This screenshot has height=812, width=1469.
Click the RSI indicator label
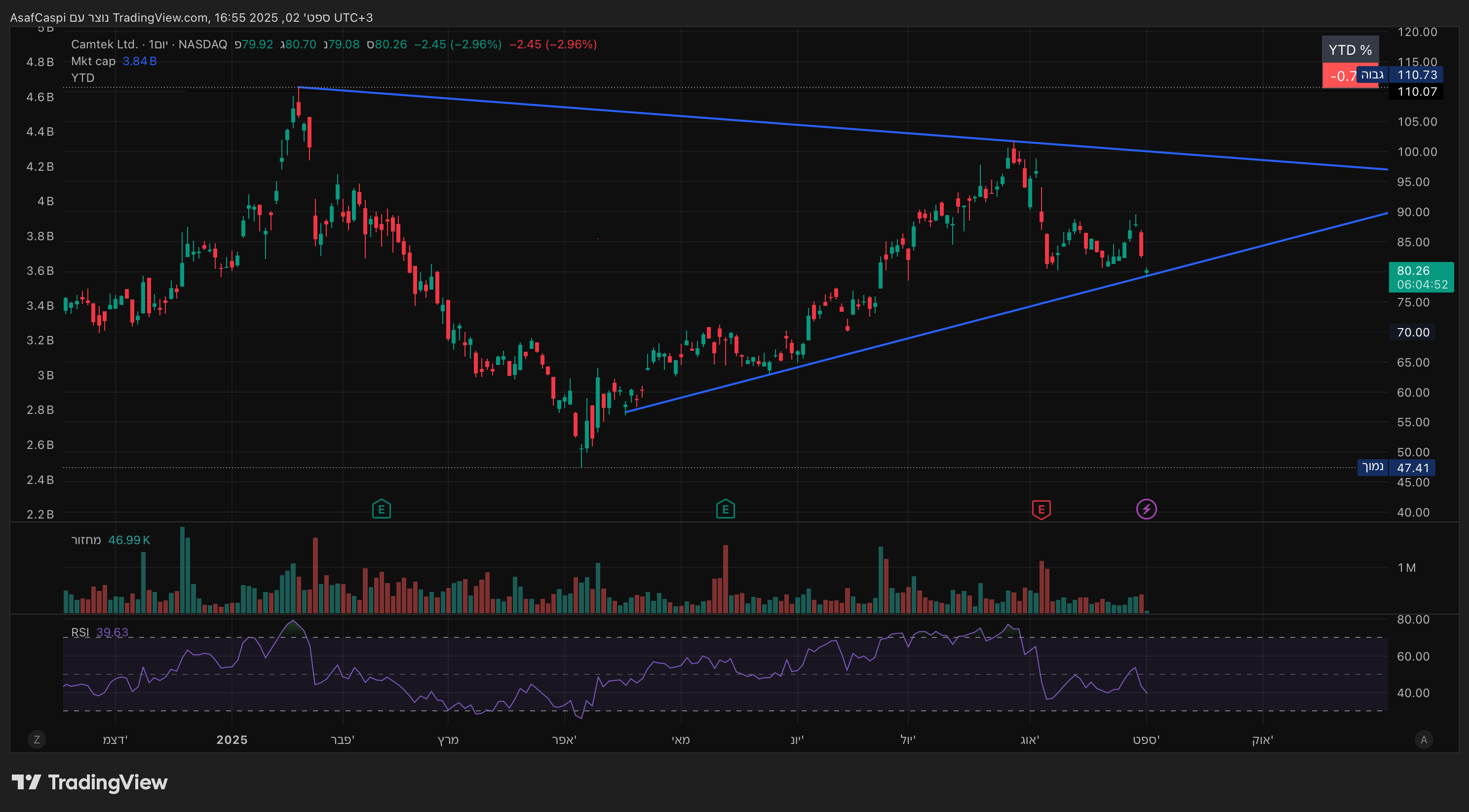(80, 632)
